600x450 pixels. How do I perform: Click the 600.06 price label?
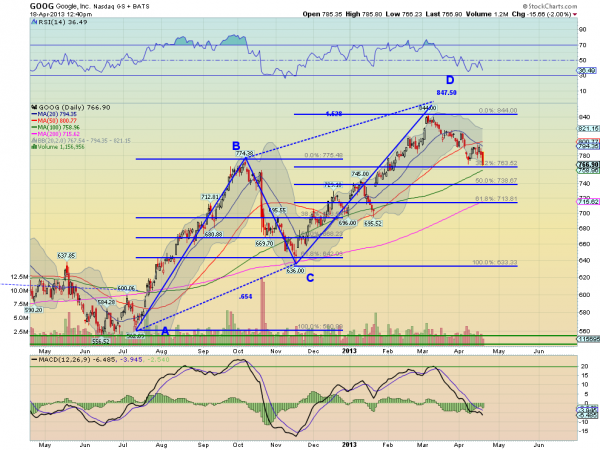coord(126,289)
